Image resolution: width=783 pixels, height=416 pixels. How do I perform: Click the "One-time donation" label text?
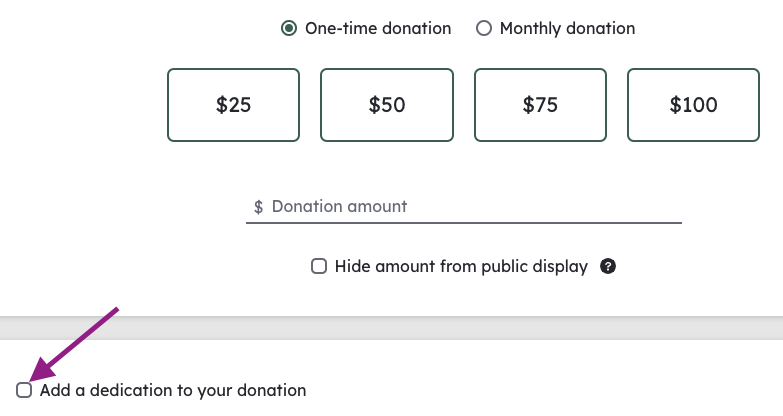[x=378, y=28]
